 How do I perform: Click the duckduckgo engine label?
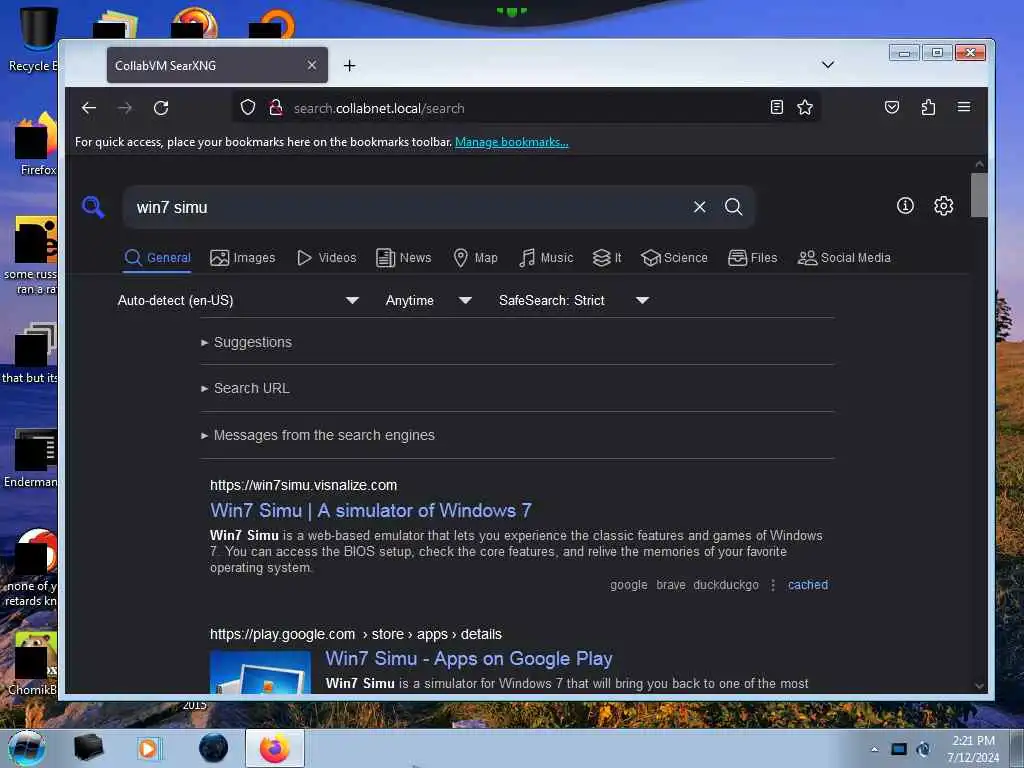(x=726, y=584)
